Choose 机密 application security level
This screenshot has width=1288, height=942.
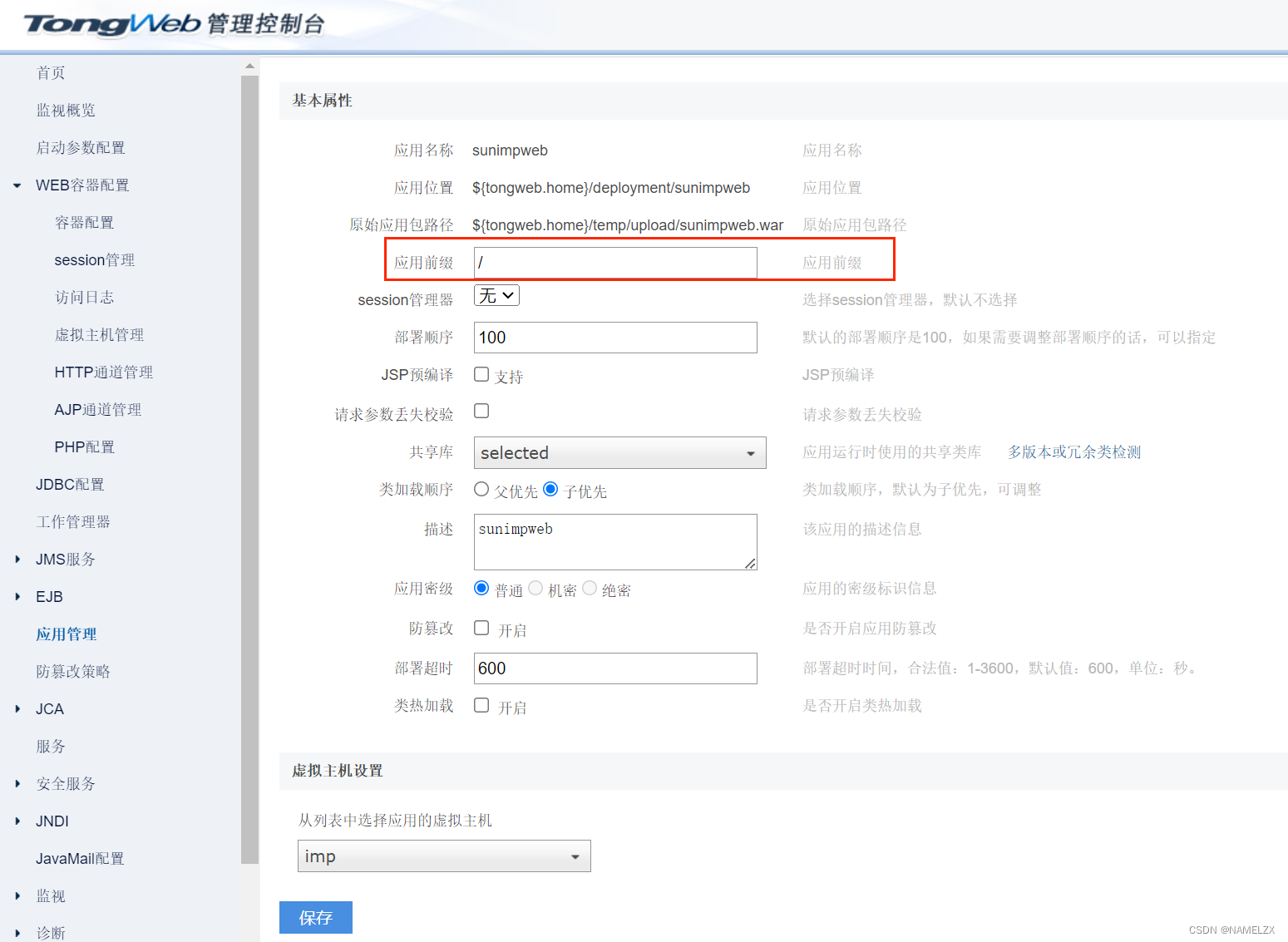pyautogui.click(x=535, y=588)
